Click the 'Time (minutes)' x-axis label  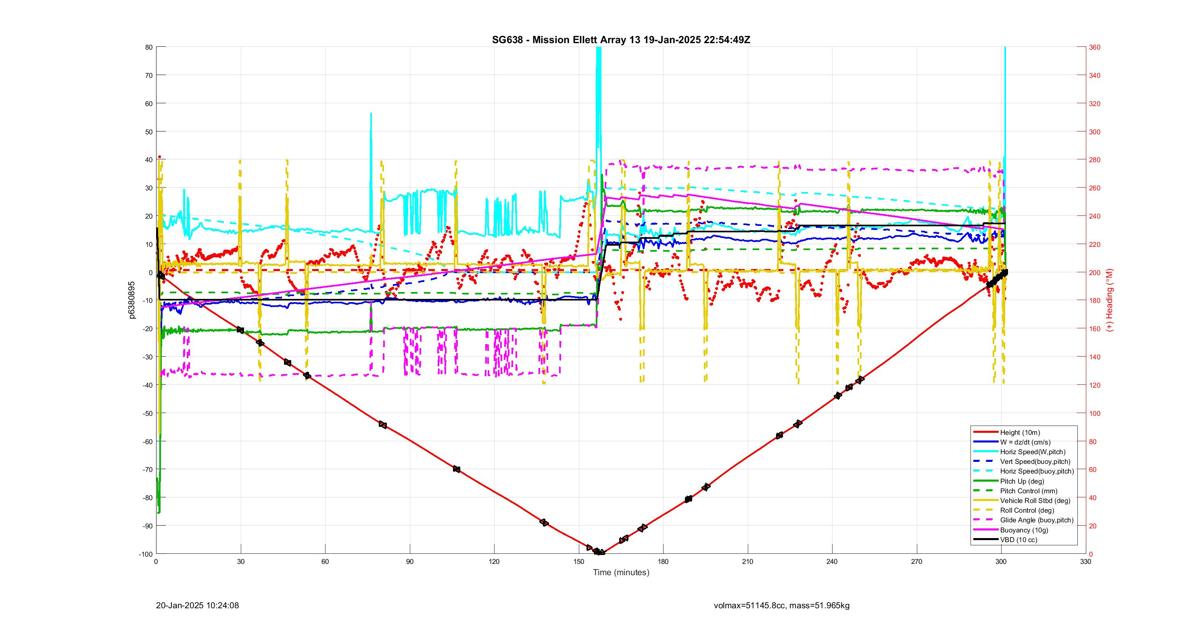click(620, 573)
